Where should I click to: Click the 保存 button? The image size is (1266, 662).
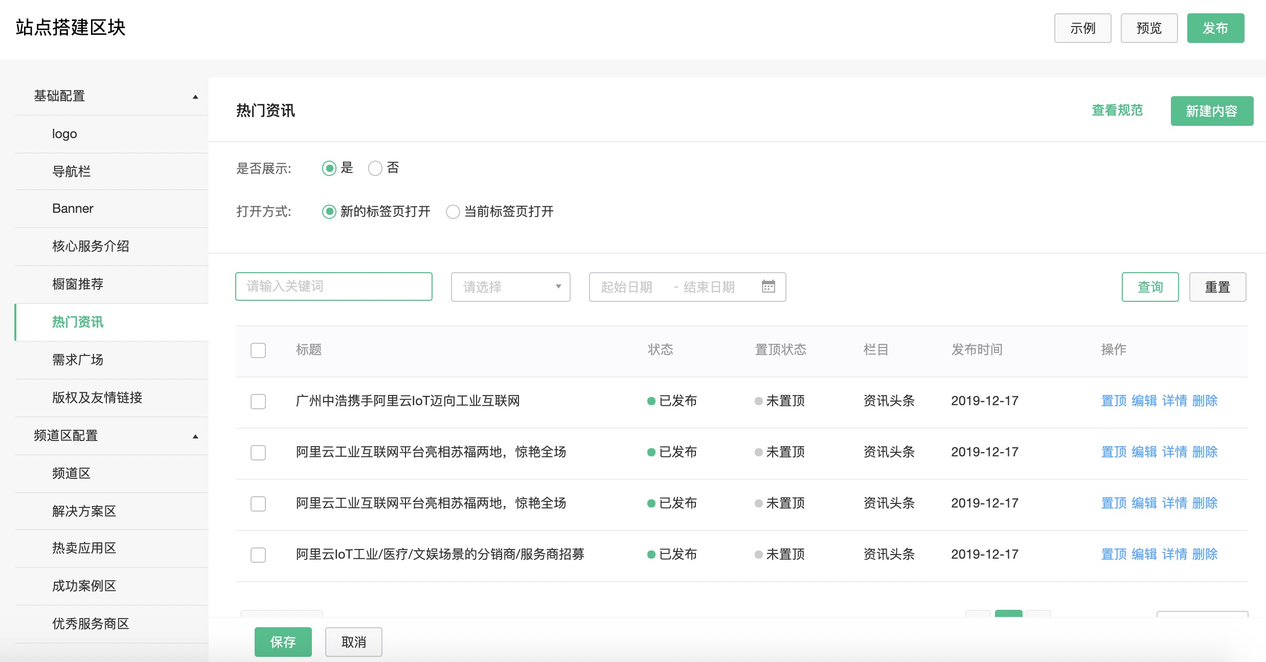283,642
